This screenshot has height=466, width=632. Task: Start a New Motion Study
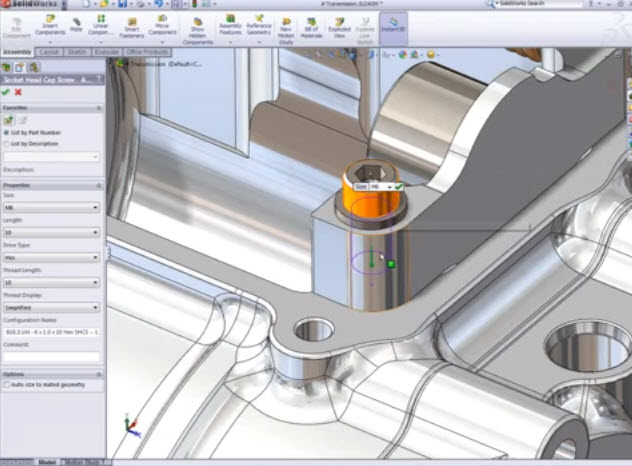[x=286, y=31]
